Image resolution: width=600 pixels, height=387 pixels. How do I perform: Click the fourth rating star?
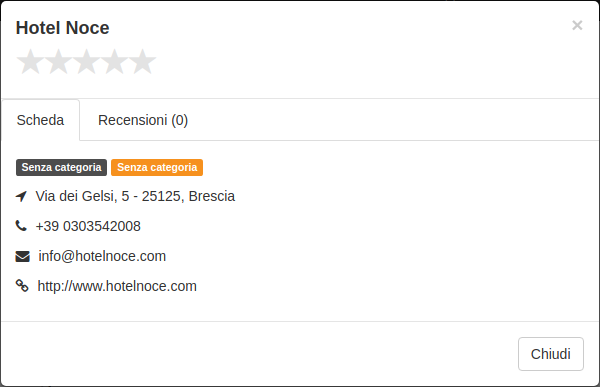click(114, 61)
